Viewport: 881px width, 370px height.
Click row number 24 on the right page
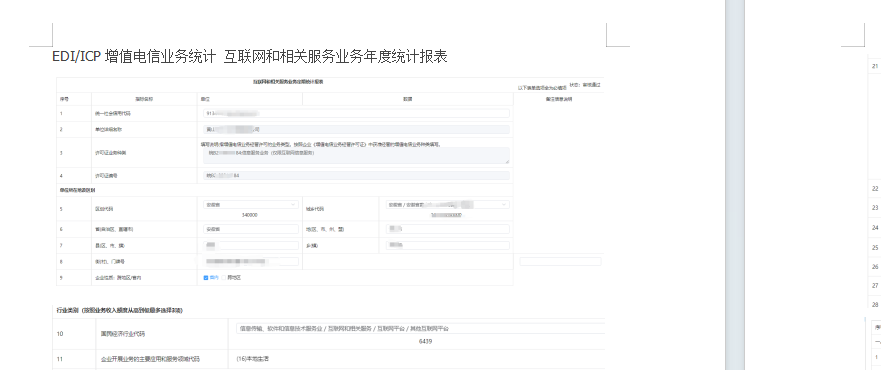click(x=875, y=227)
